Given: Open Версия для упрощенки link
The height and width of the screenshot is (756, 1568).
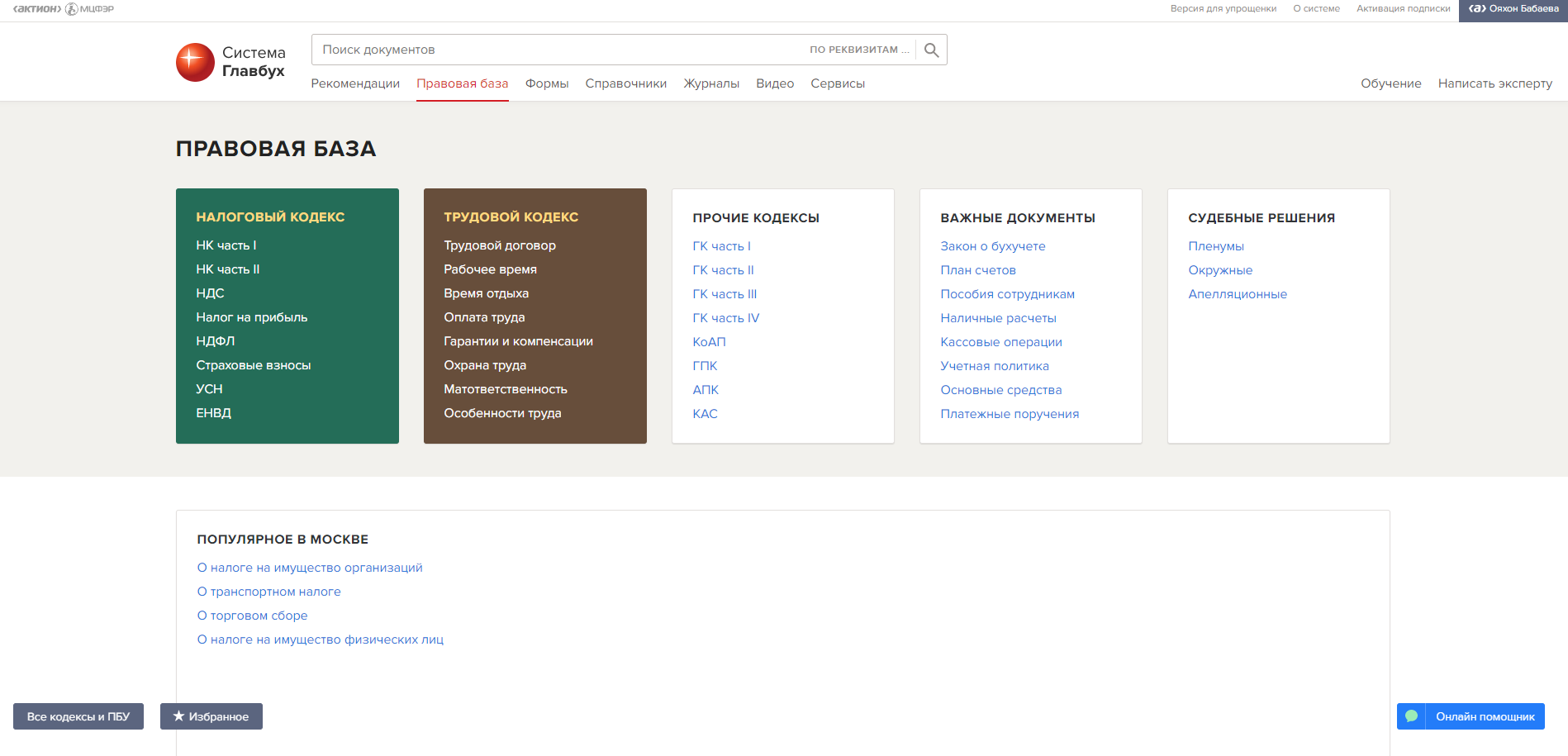Looking at the screenshot, I should 1223,9.
